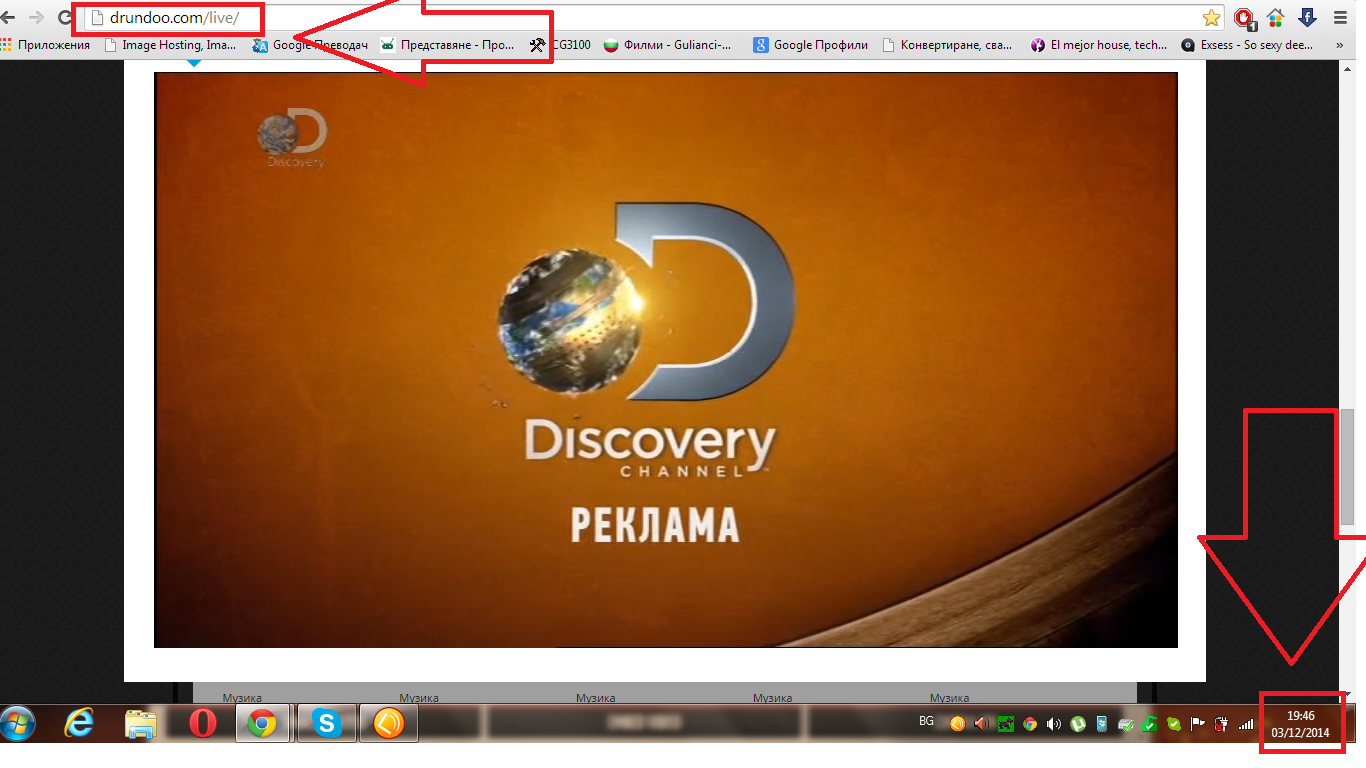Click the Discovery Channel live video player
Viewport: 1366px width, 768px height.
point(666,360)
